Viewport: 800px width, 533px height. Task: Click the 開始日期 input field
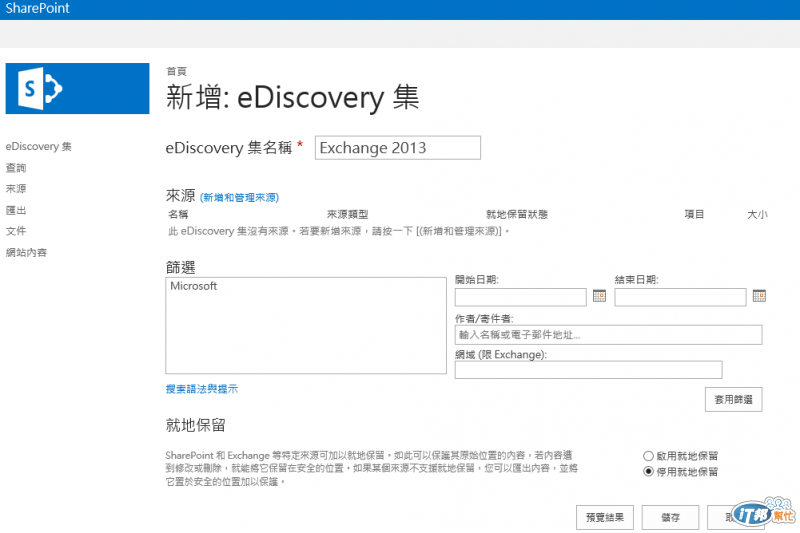pos(520,297)
